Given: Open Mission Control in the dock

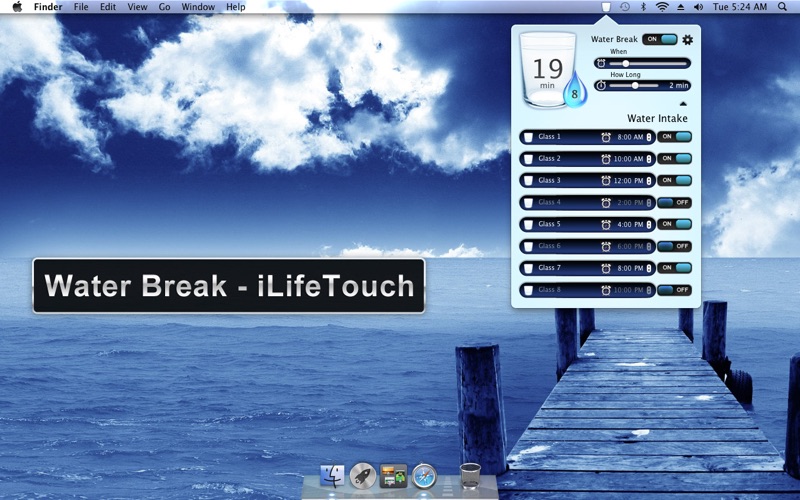Looking at the screenshot, I should coord(394,476).
